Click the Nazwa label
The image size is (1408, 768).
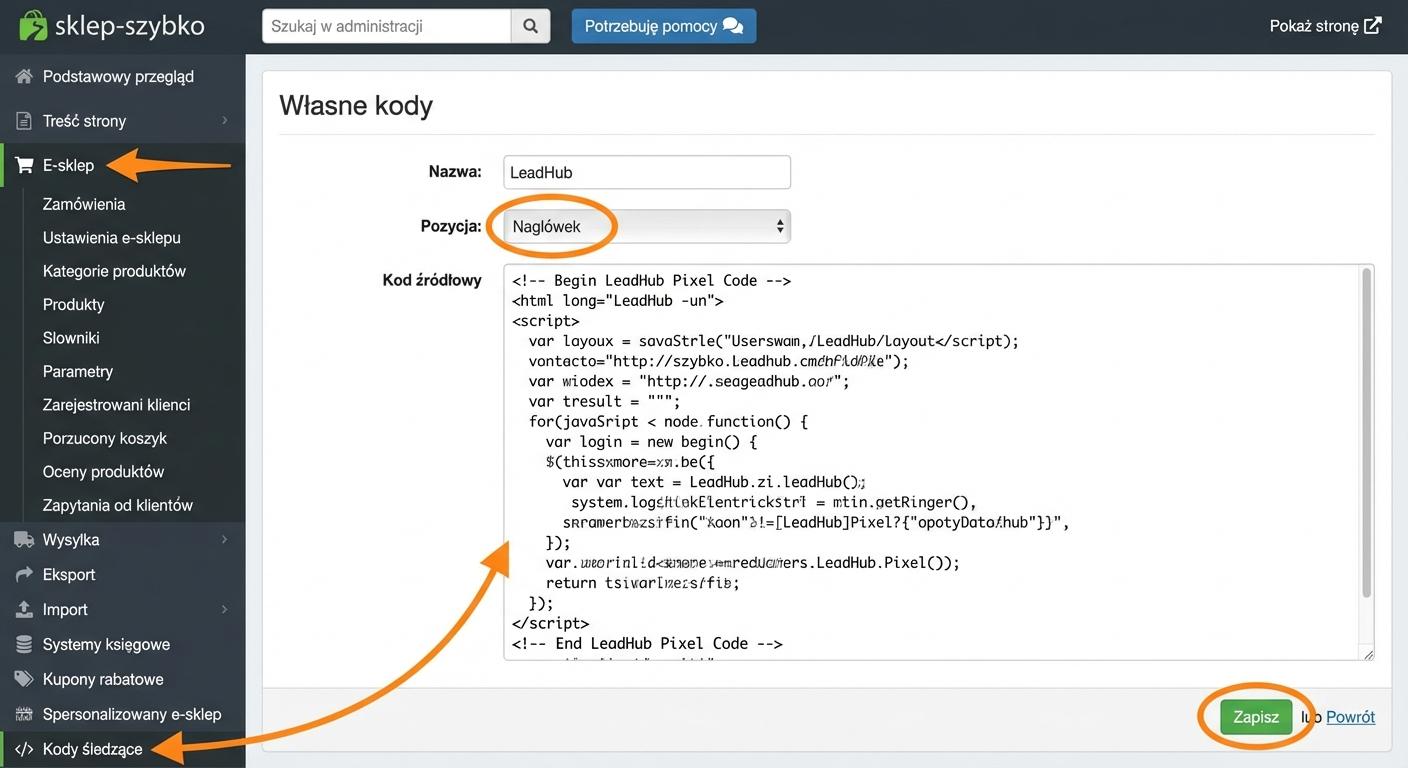coord(455,172)
